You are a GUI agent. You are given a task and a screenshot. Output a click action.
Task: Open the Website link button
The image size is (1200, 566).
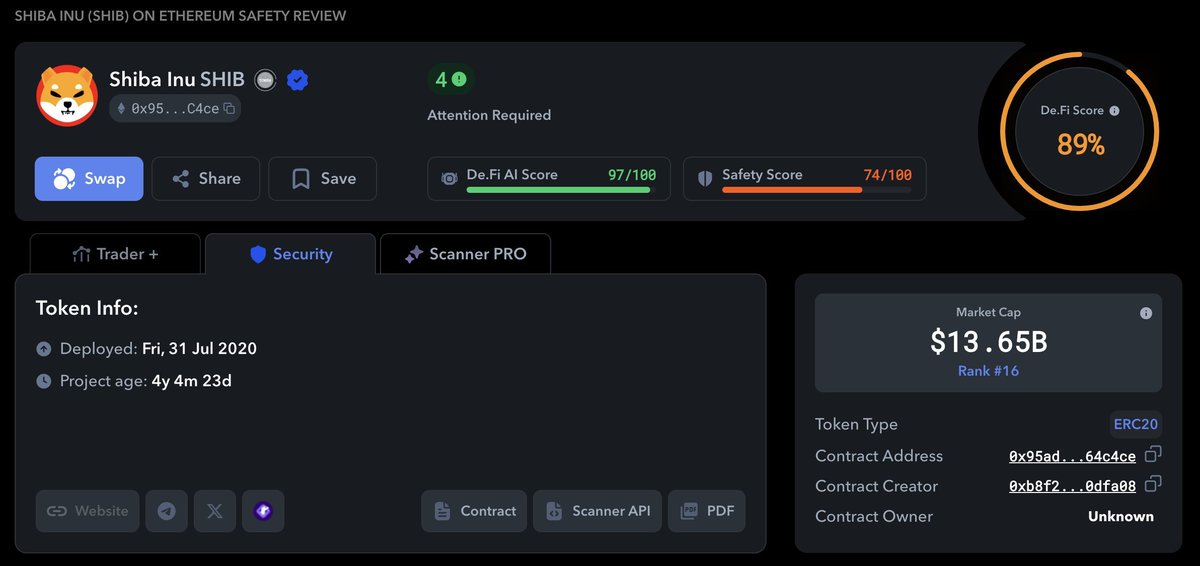point(88,511)
